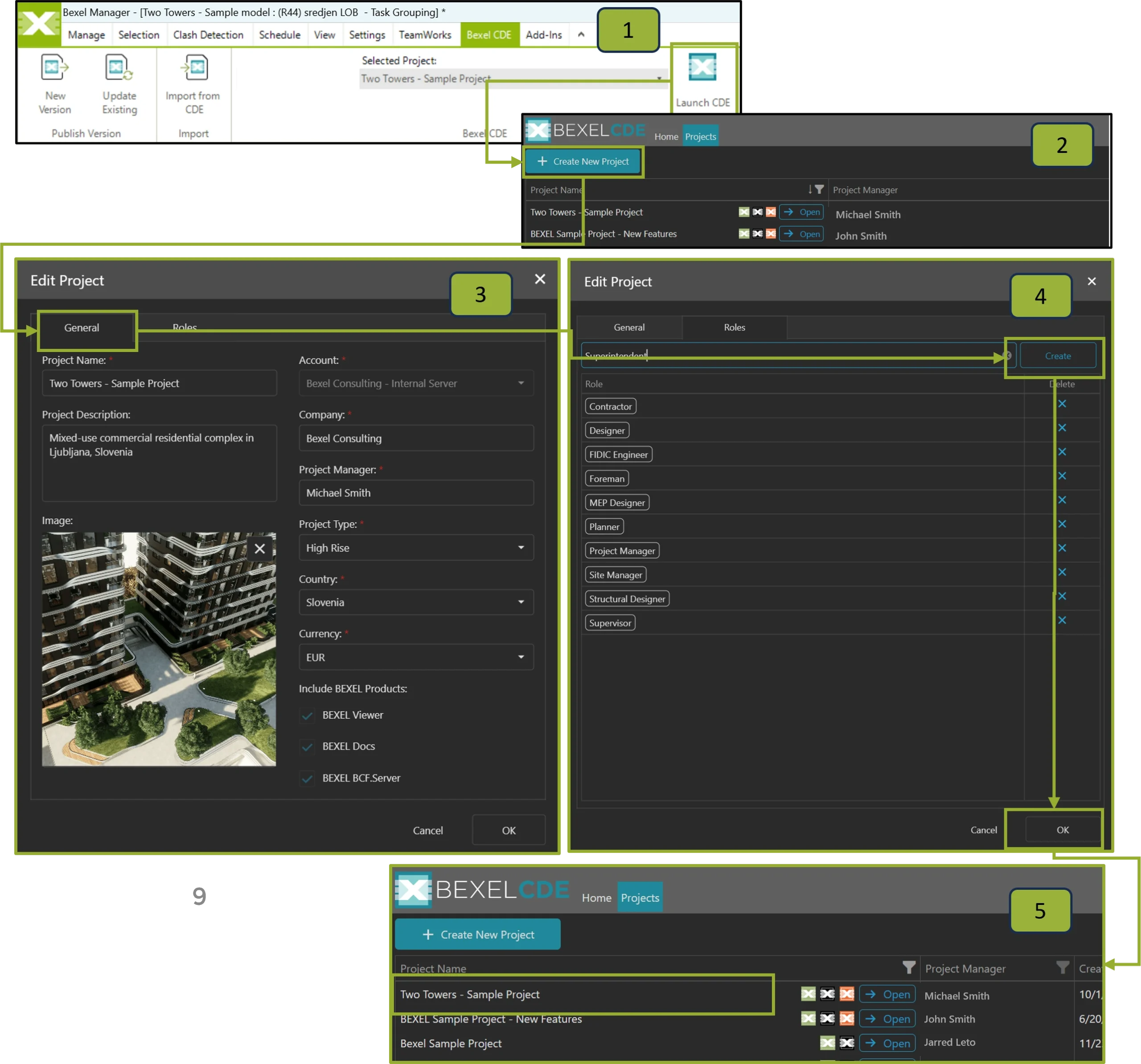This screenshot has width=1141, height=1064.
Task: Delete the Site Manager role
Action: pyautogui.click(x=1062, y=572)
